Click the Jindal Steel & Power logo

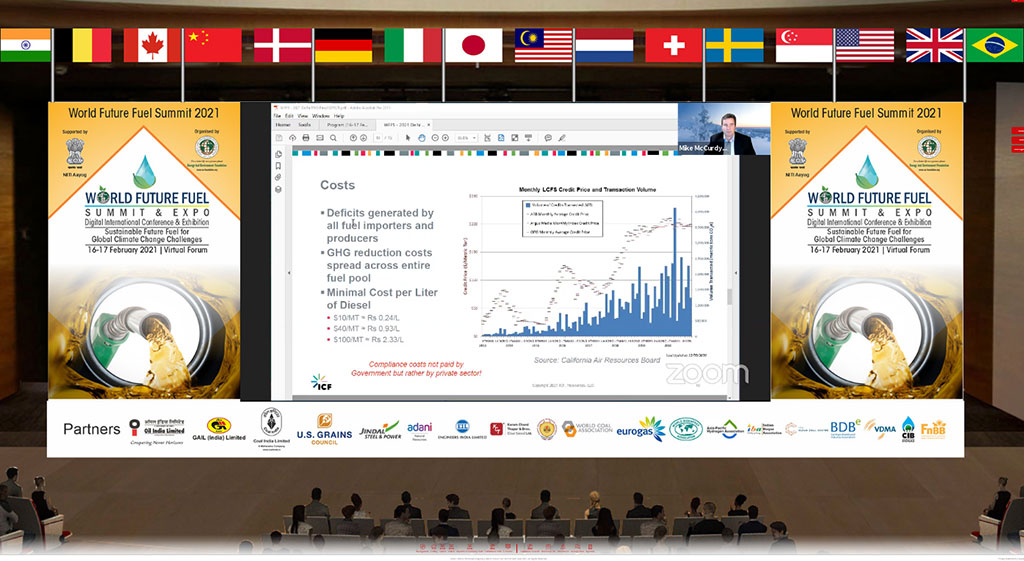(379, 430)
